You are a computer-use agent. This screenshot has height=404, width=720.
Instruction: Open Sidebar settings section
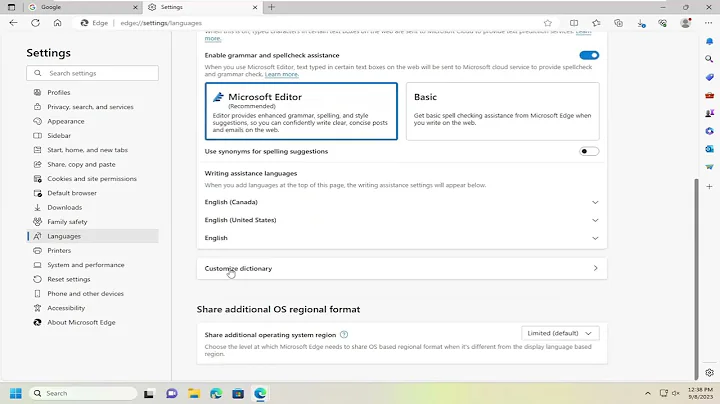click(93, 135)
